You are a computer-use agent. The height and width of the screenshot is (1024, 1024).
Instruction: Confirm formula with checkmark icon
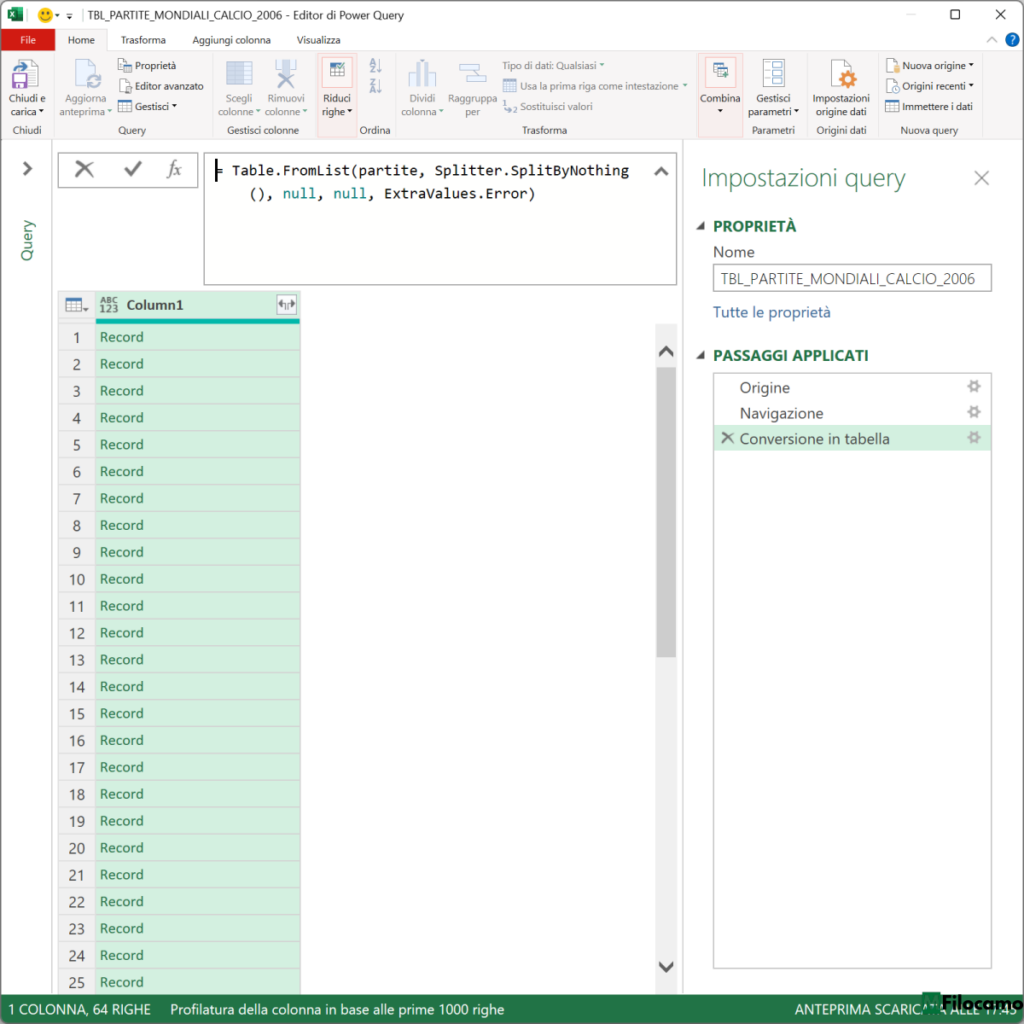coord(133,170)
